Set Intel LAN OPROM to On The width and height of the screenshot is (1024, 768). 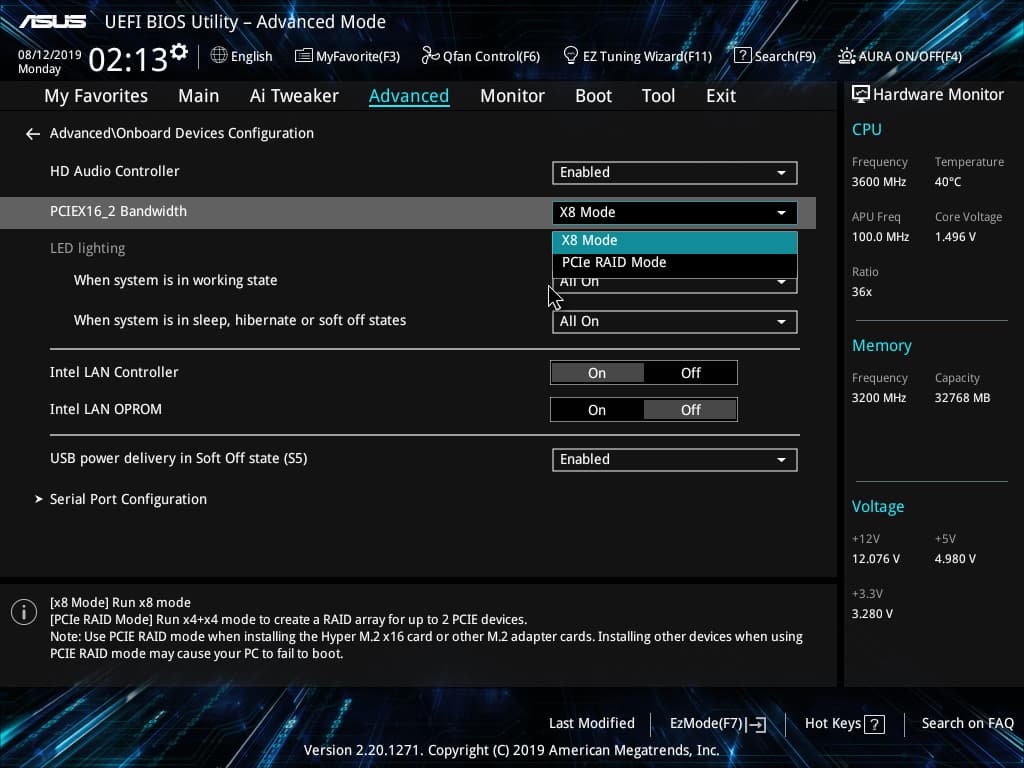pos(597,410)
